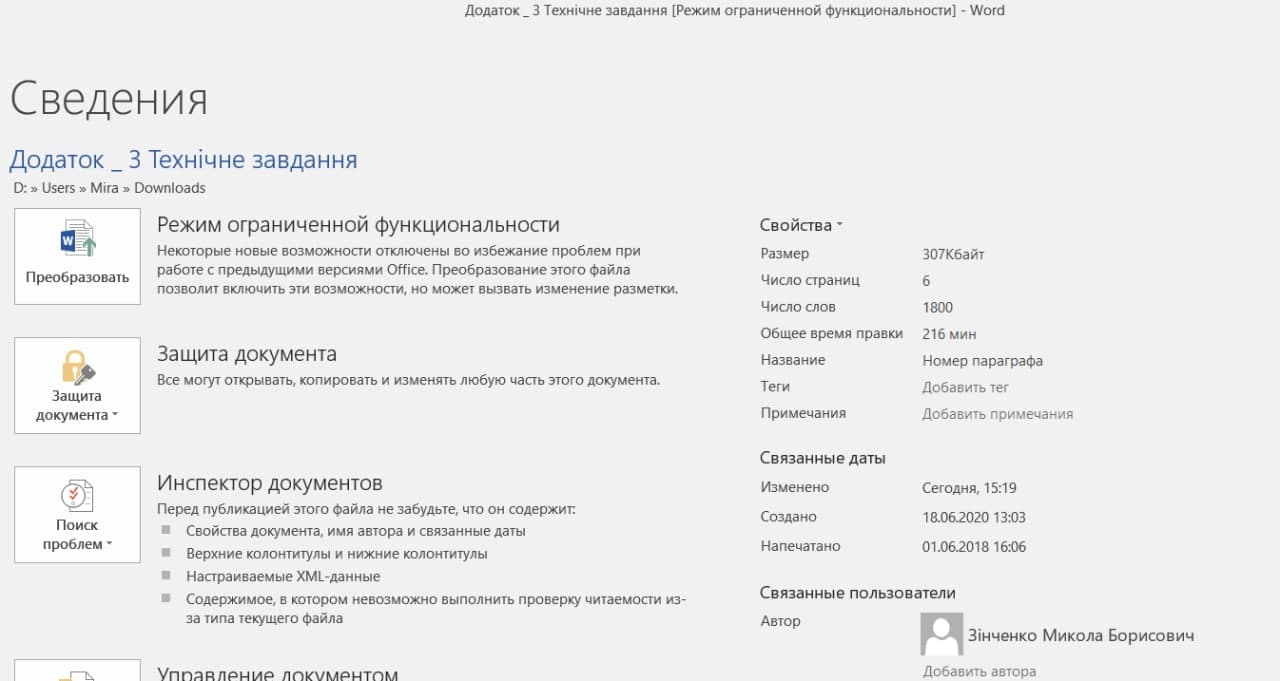This screenshot has width=1280, height=681.
Task: Select author name Зінченко Микола Борисович
Action: click(1080, 635)
